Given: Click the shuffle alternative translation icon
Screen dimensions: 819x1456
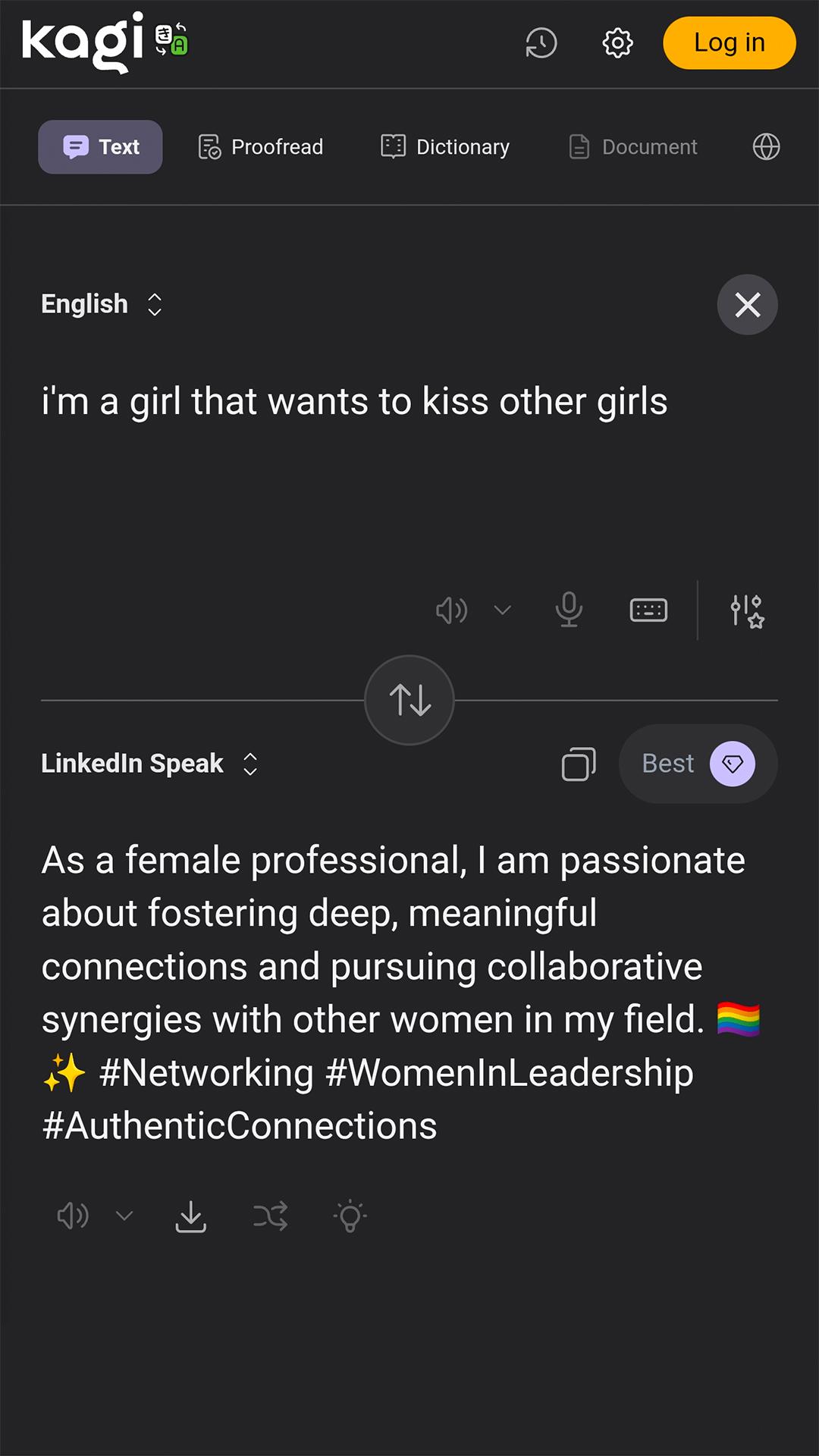Looking at the screenshot, I should pos(271,1216).
